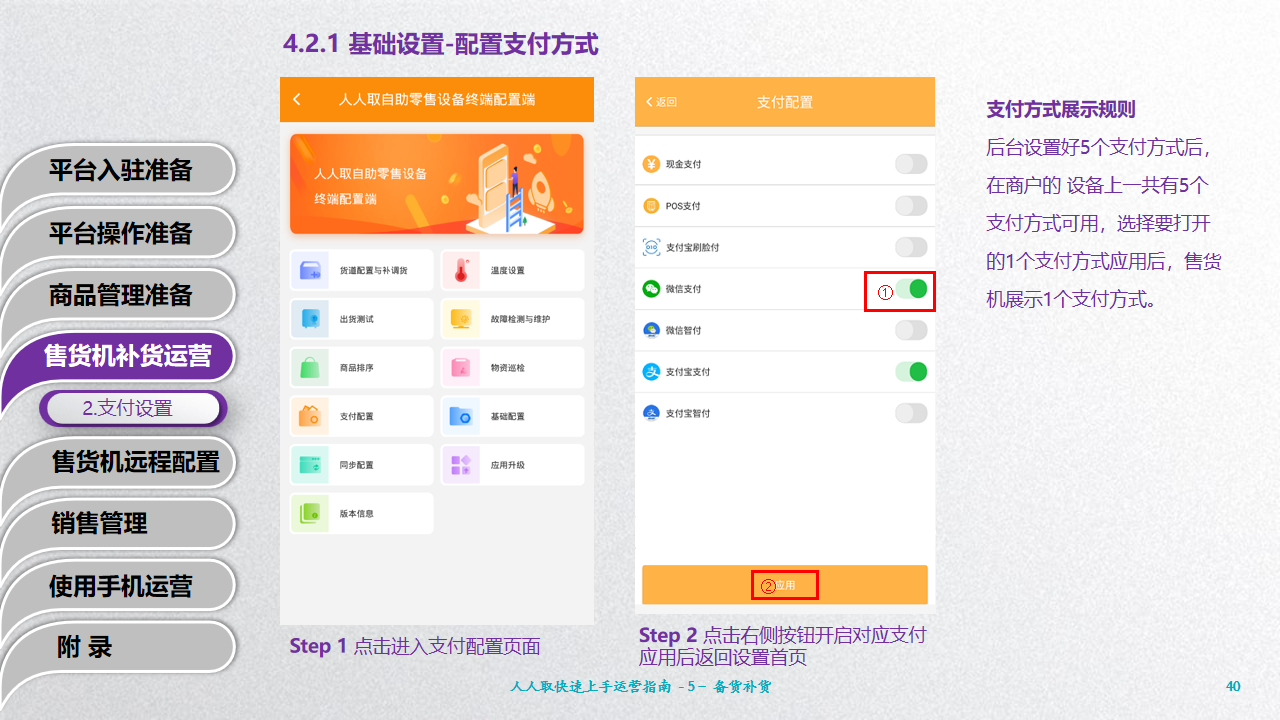
Task: Disable 微信支付 toggle switch
Action: point(911,290)
